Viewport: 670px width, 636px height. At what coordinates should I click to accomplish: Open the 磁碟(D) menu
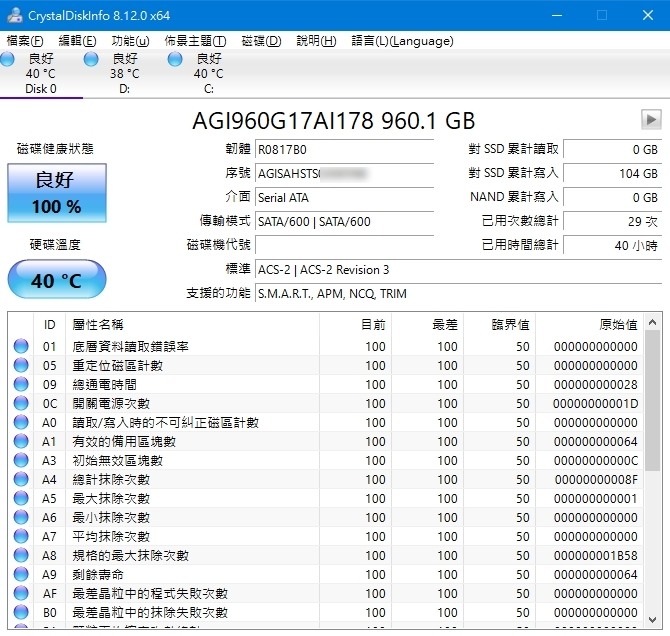click(x=261, y=41)
